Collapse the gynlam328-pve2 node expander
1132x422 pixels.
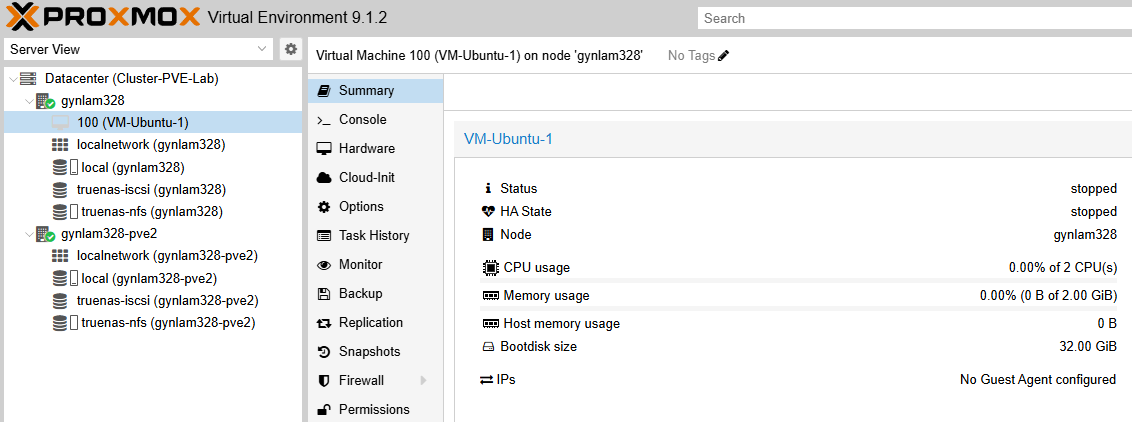29,234
